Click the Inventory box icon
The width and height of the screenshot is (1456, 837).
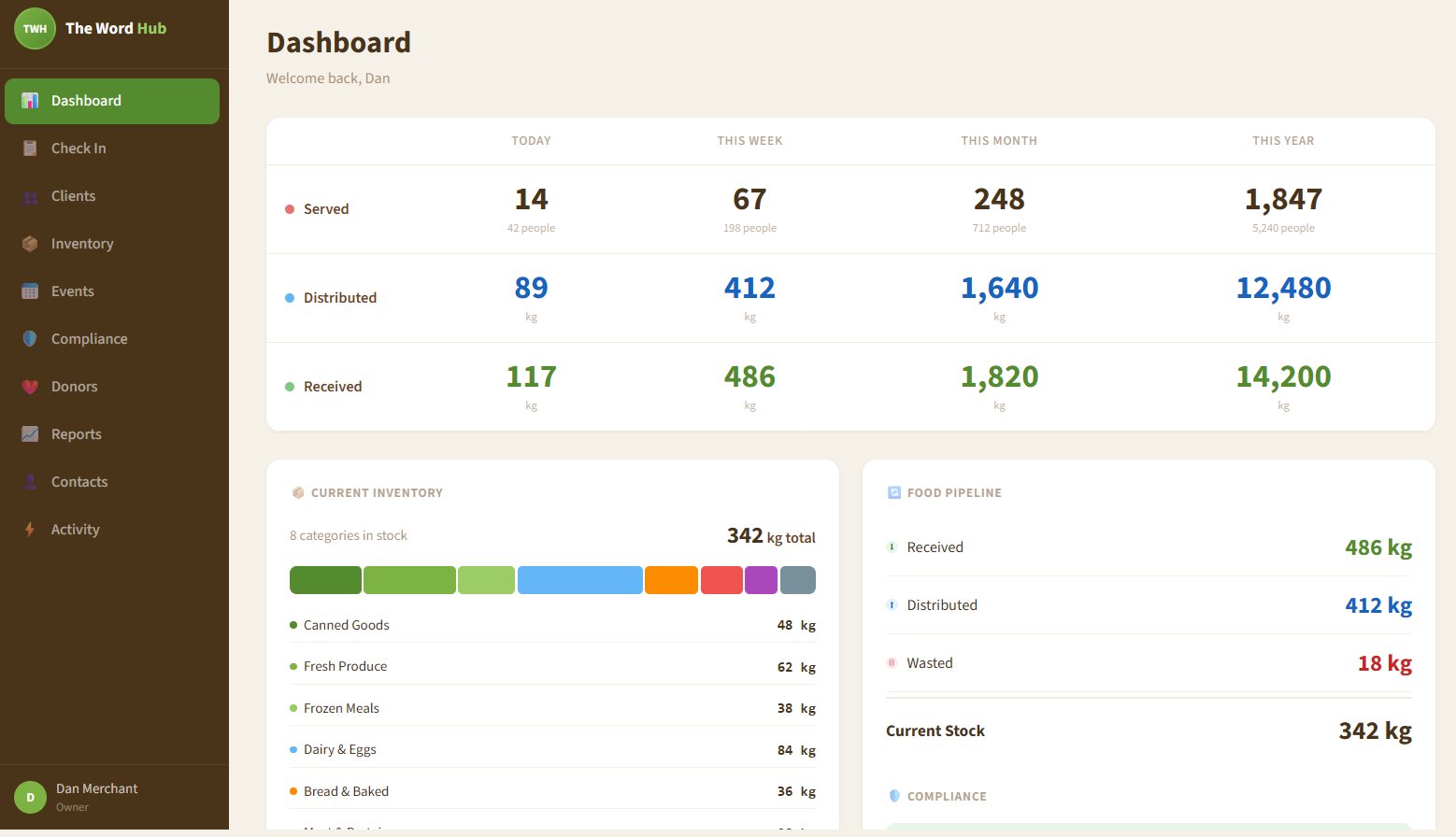31,243
